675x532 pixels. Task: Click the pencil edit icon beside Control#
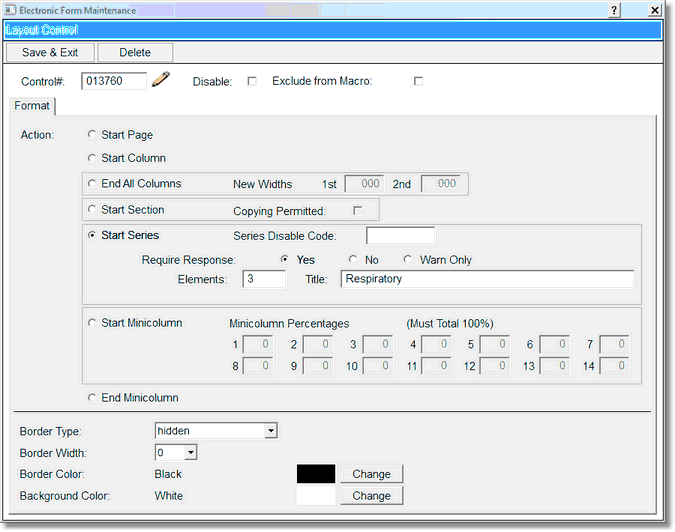coord(161,79)
